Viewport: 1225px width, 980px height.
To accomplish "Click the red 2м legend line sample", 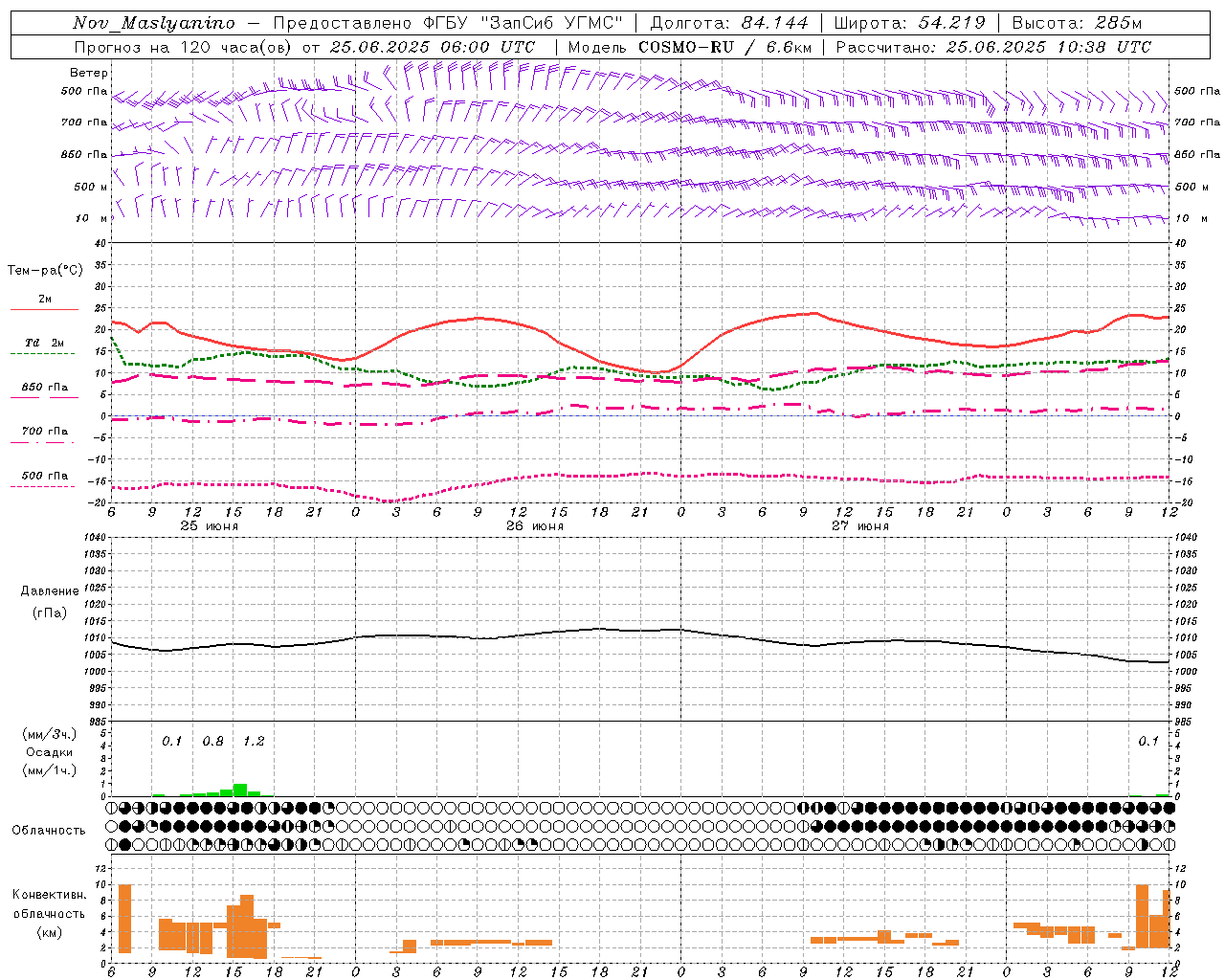I will pyautogui.click(x=44, y=309).
